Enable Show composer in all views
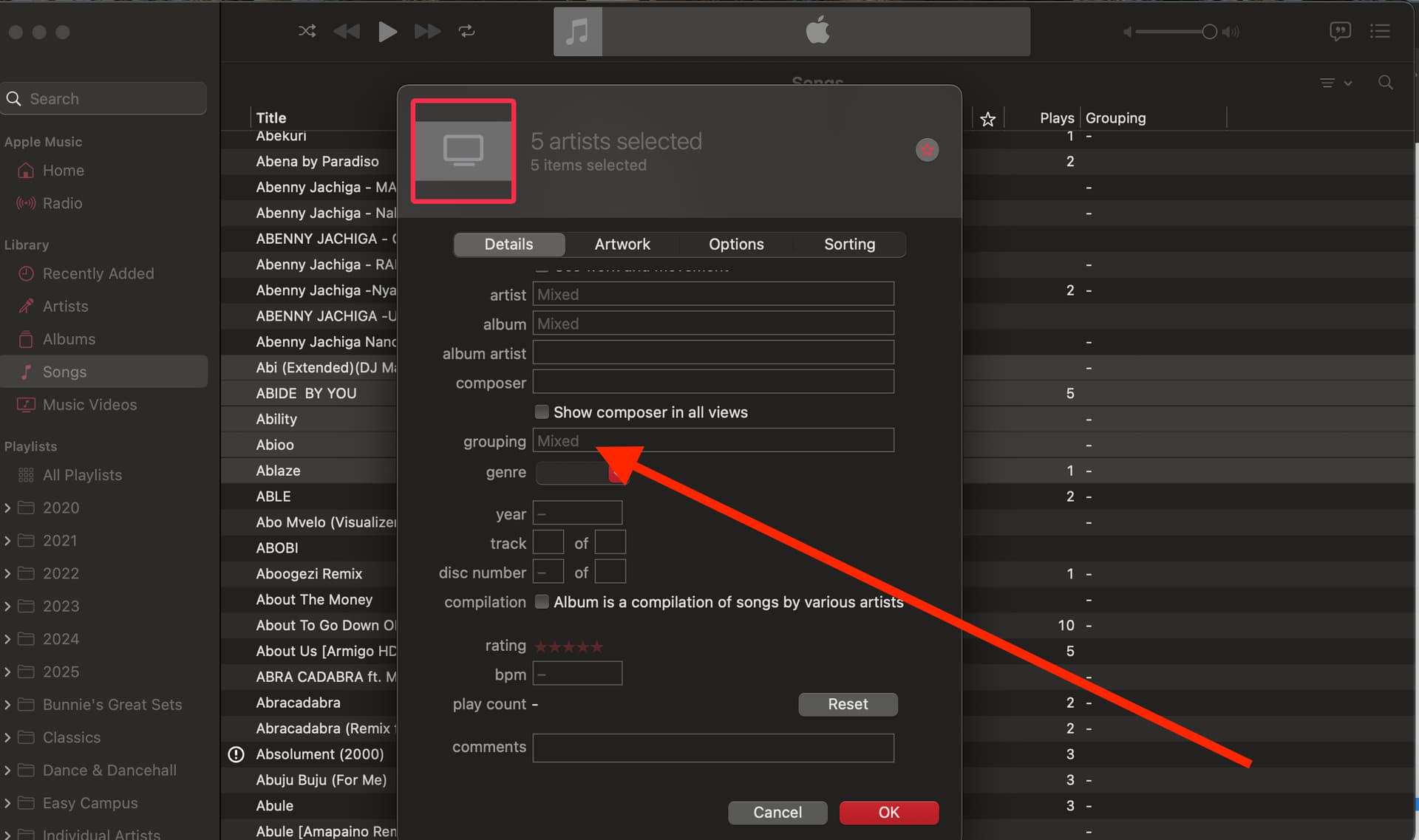The height and width of the screenshot is (840, 1419). [542, 412]
